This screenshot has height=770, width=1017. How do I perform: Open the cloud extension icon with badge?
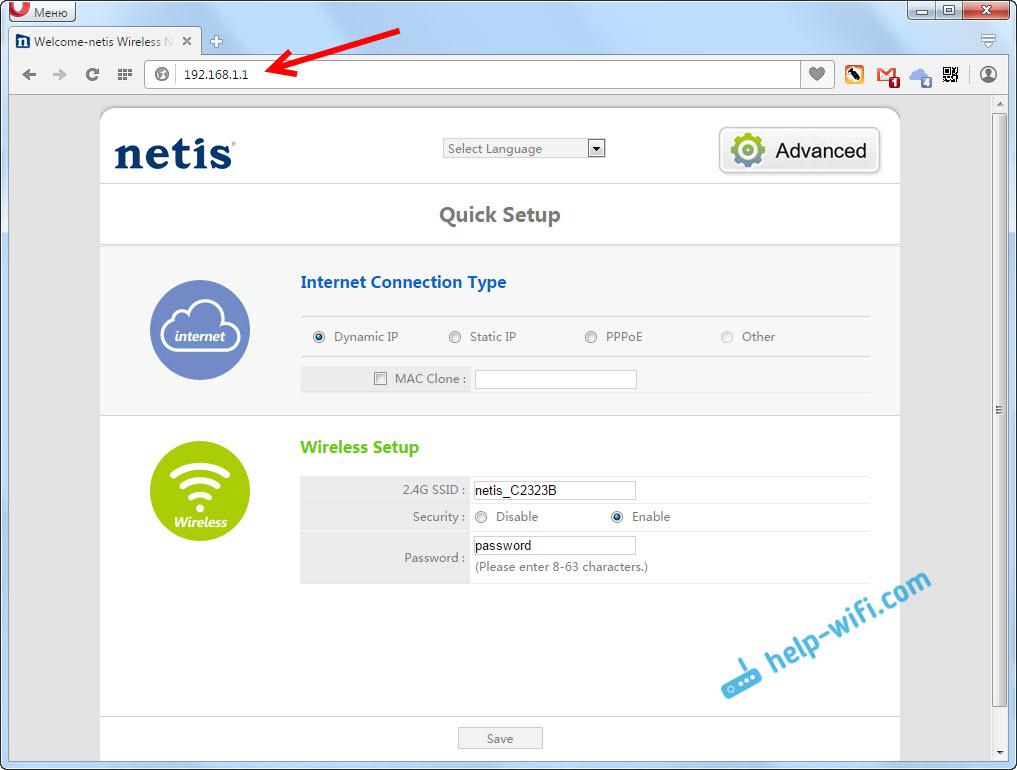coord(920,77)
